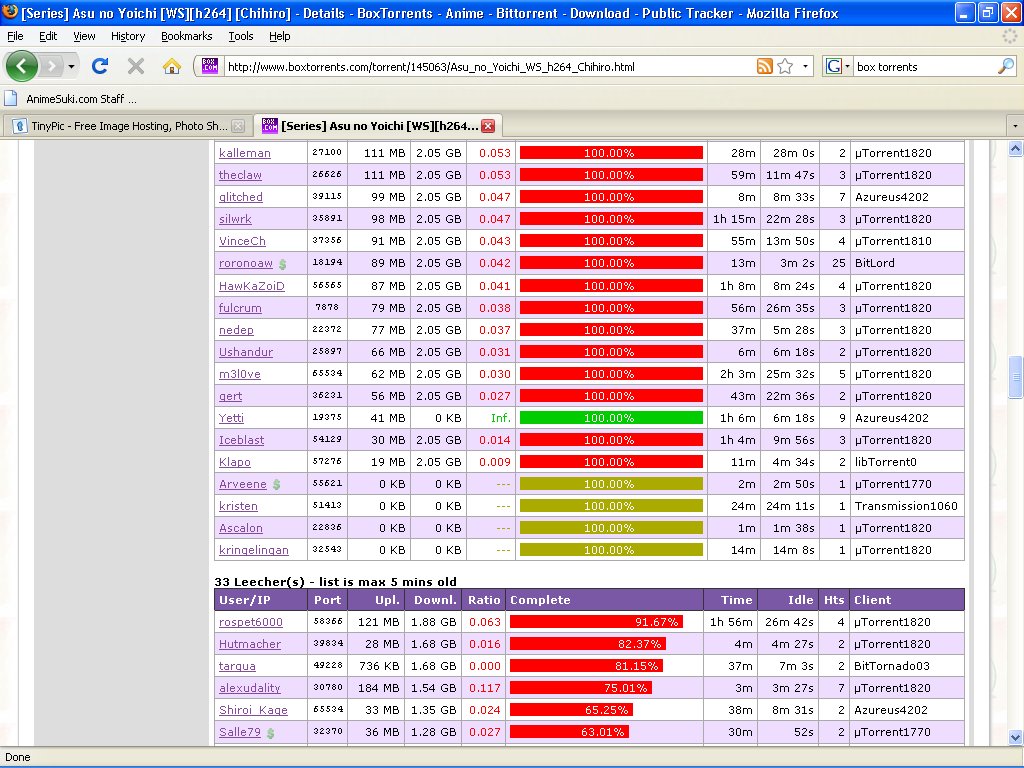This screenshot has height=768, width=1024.
Task: Open the Ushandur user link
Action: coord(245,352)
